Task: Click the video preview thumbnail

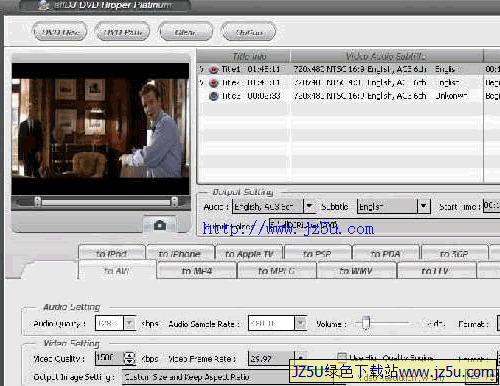Action: tap(100, 129)
